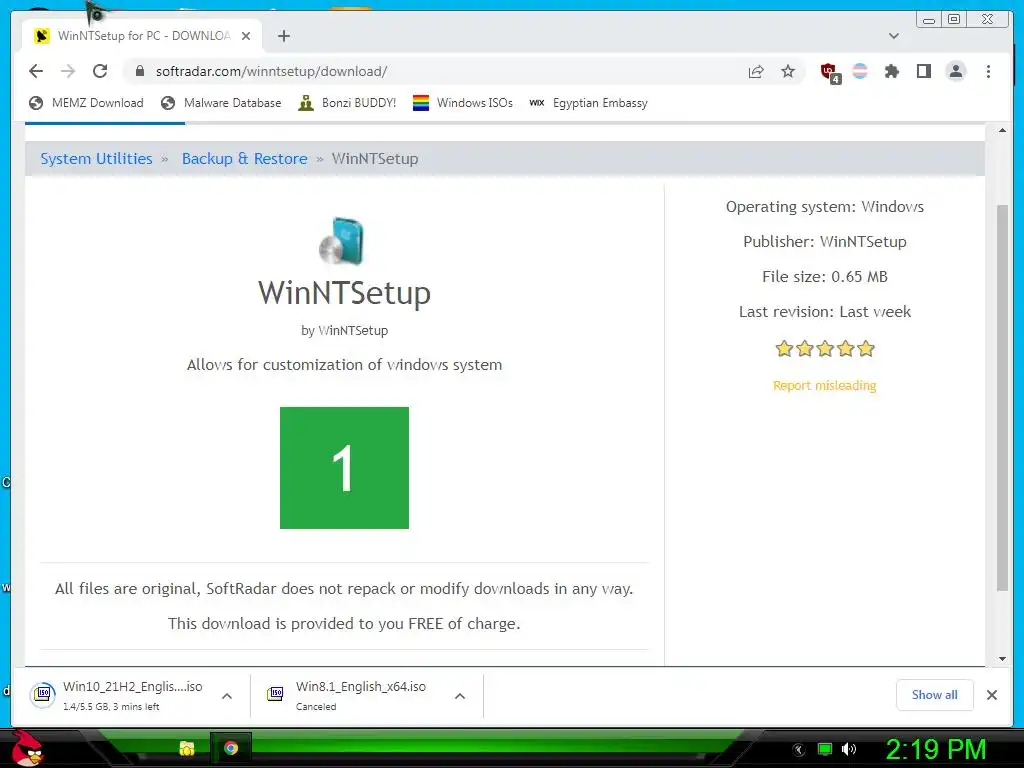This screenshot has width=1024, height=768.
Task: Open the Extensions puzzle piece menu
Action: [891, 71]
